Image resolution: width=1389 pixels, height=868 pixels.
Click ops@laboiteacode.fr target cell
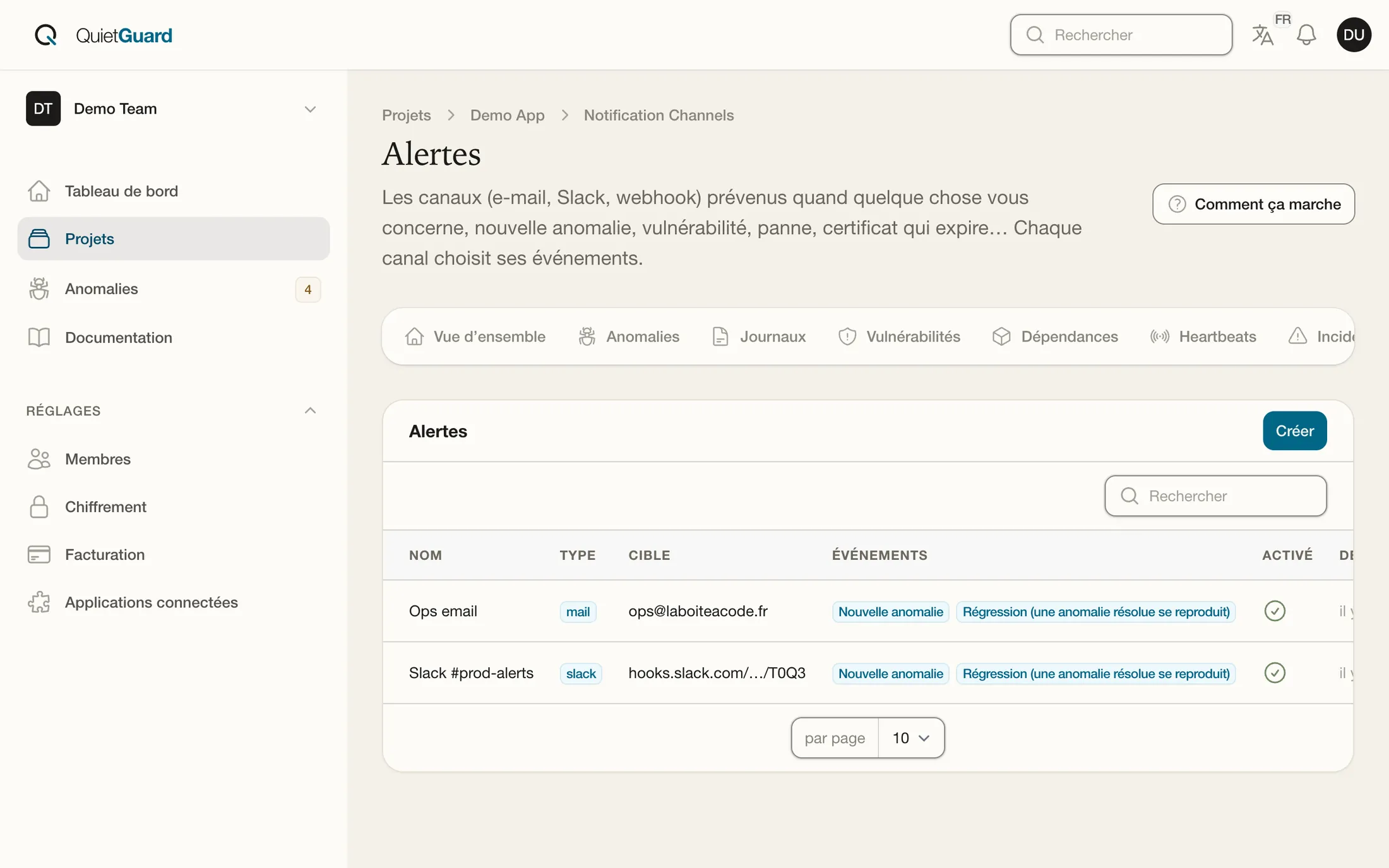pos(698,611)
